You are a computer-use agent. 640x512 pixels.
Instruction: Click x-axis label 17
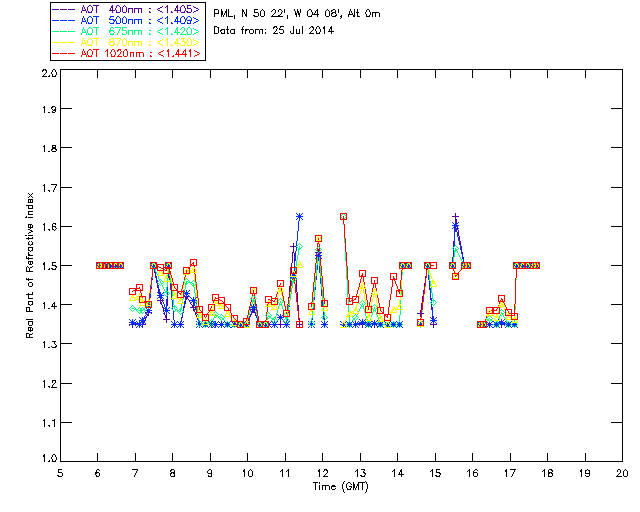coord(510,473)
